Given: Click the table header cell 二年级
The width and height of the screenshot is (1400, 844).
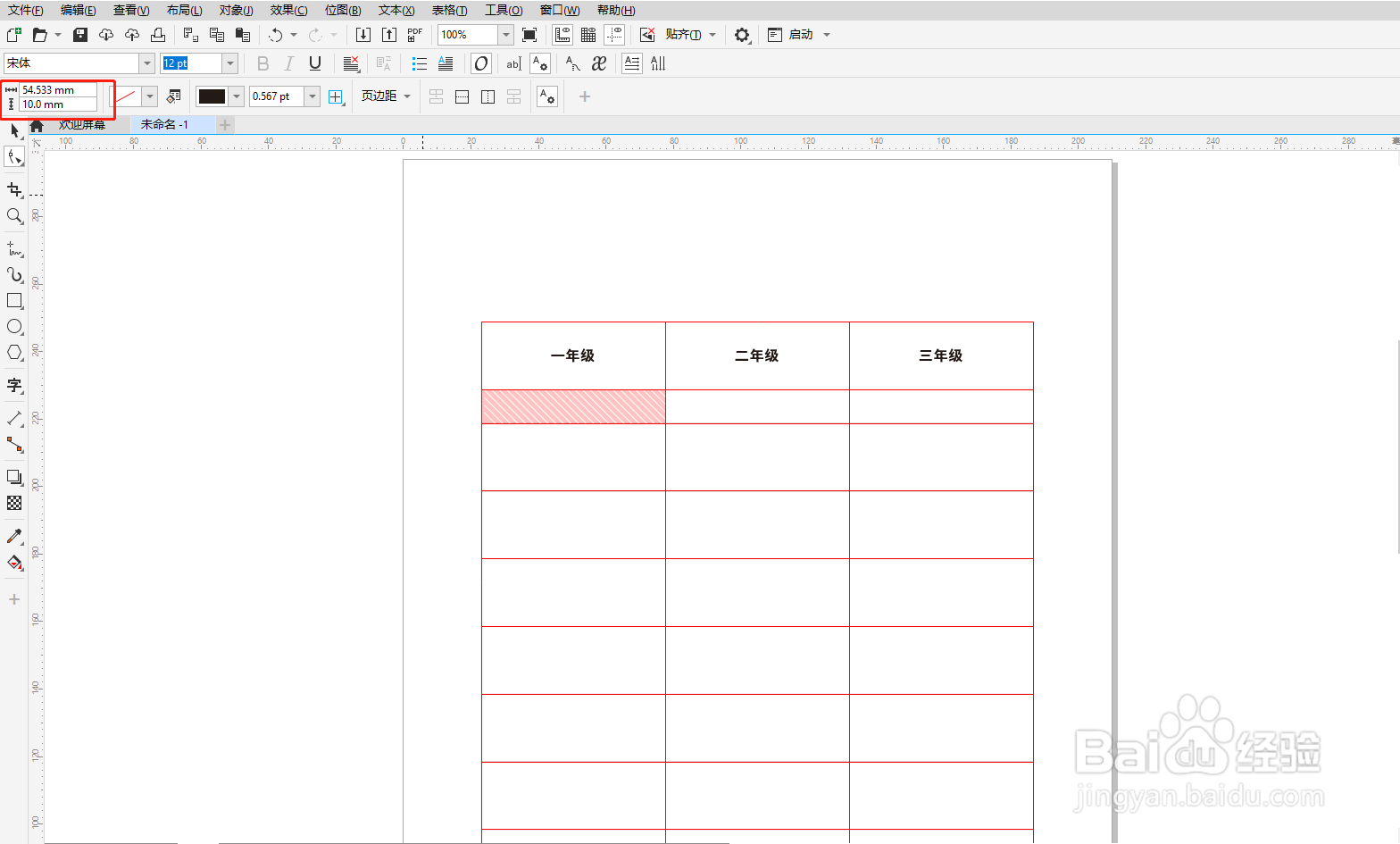Looking at the screenshot, I should [x=757, y=355].
